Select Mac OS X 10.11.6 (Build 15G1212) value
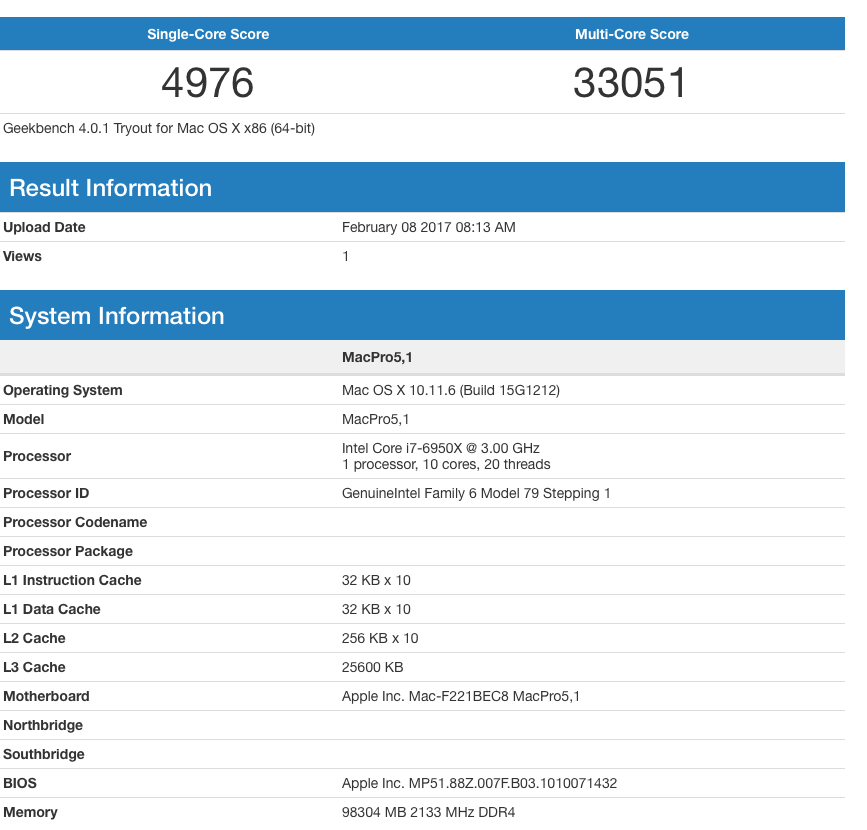This screenshot has width=867, height=830. (x=451, y=390)
